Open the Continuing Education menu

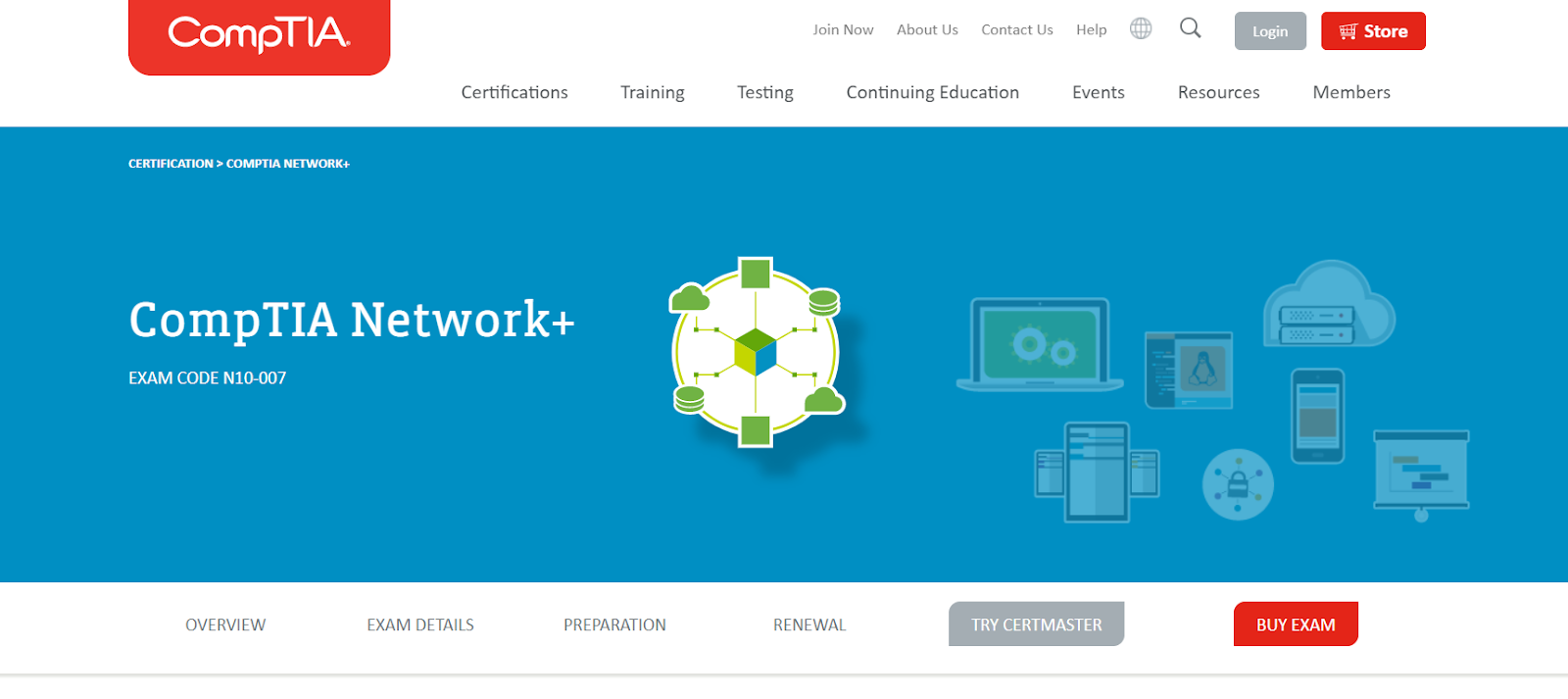pyautogui.click(x=933, y=92)
